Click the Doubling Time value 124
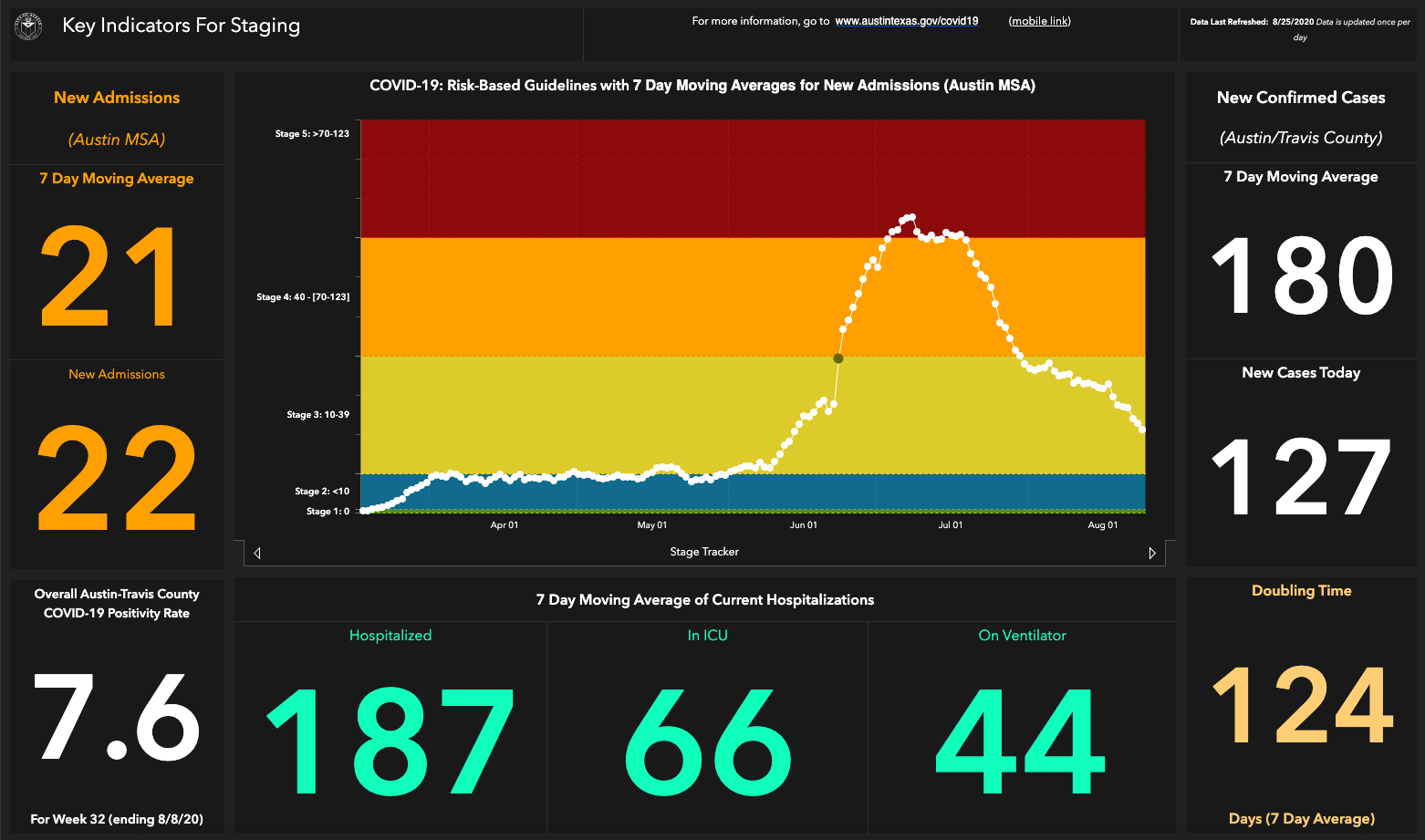Image resolution: width=1425 pixels, height=840 pixels. 1301,704
